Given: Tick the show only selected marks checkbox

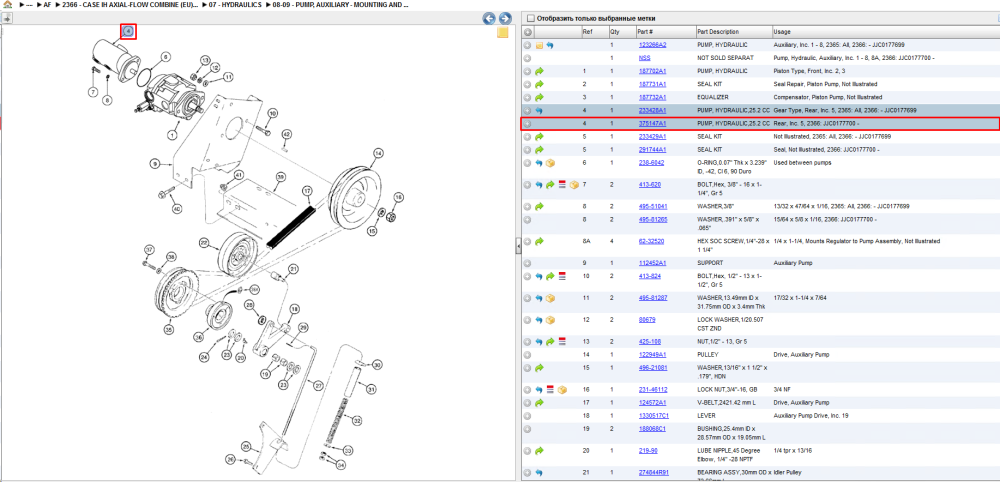Looking at the screenshot, I should 531,18.
